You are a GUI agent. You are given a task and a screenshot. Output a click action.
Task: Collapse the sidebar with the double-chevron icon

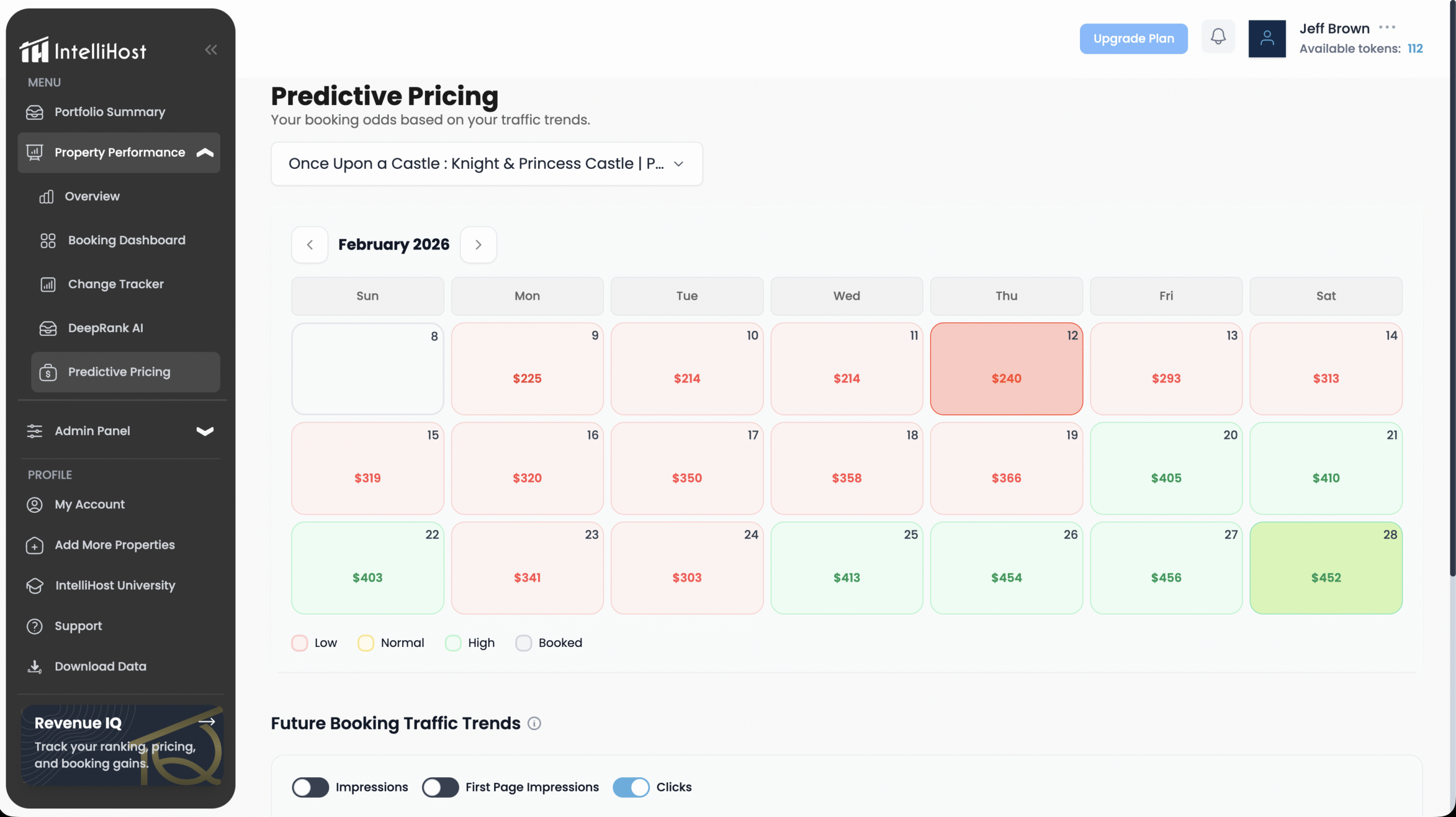tap(211, 50)
